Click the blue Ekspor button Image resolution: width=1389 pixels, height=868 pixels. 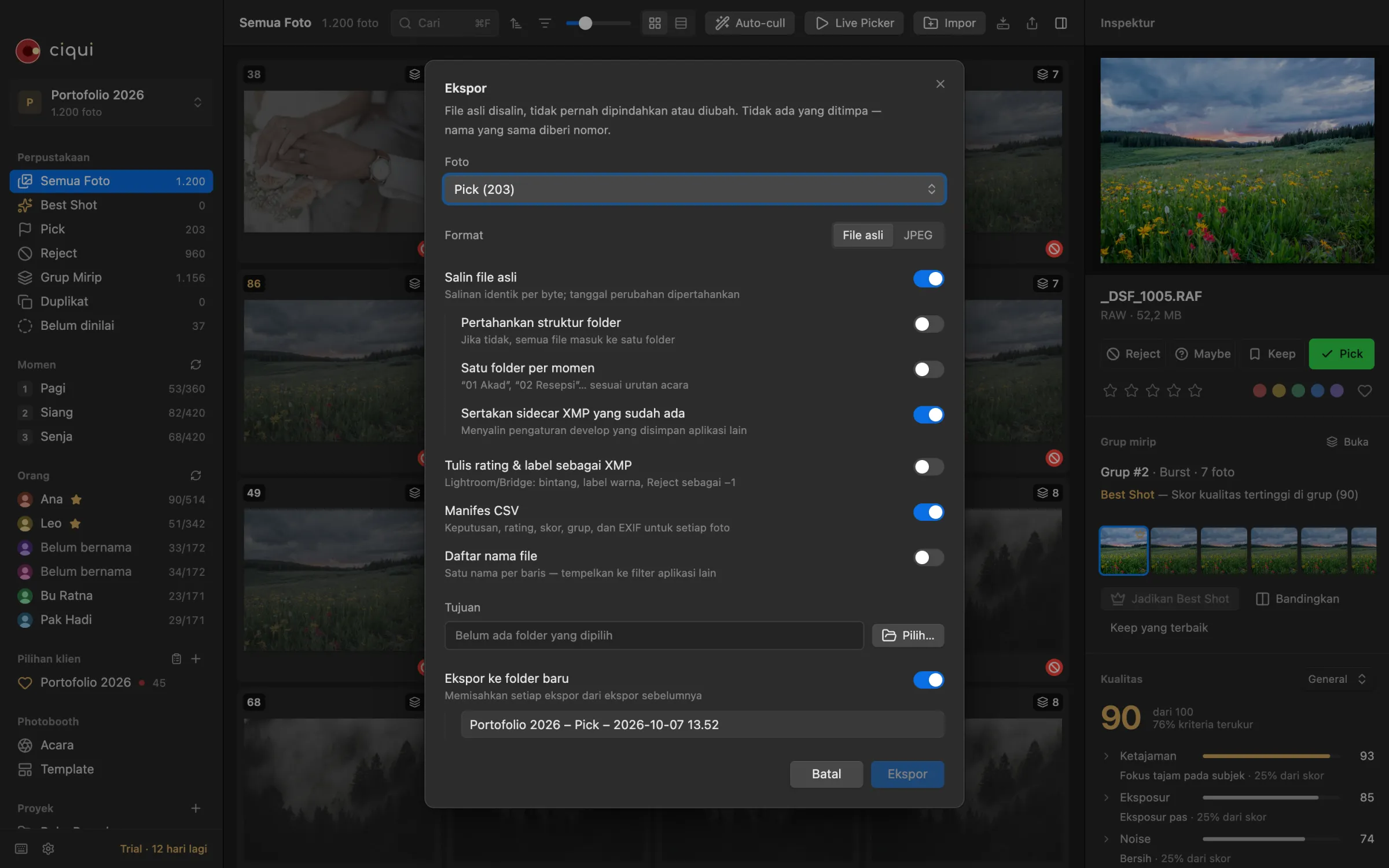tap(907, 774)
